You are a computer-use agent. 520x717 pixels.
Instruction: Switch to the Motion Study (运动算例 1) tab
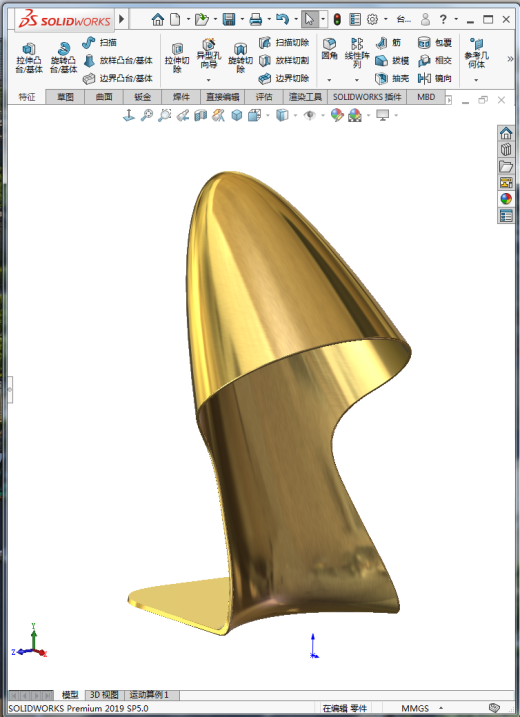coord(150,695)
